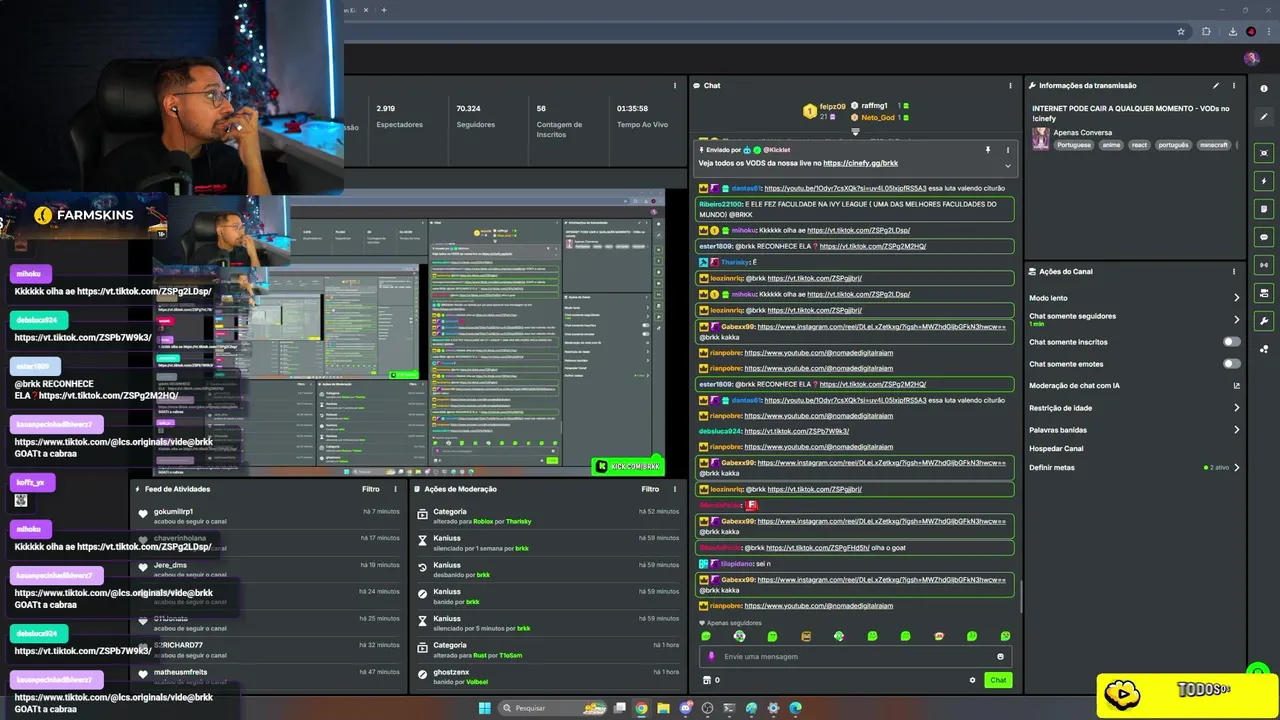Click the Apenas Conversa category thumbnail
Viewport: 1280px width, 720px height.
(x=1041, y=139)
